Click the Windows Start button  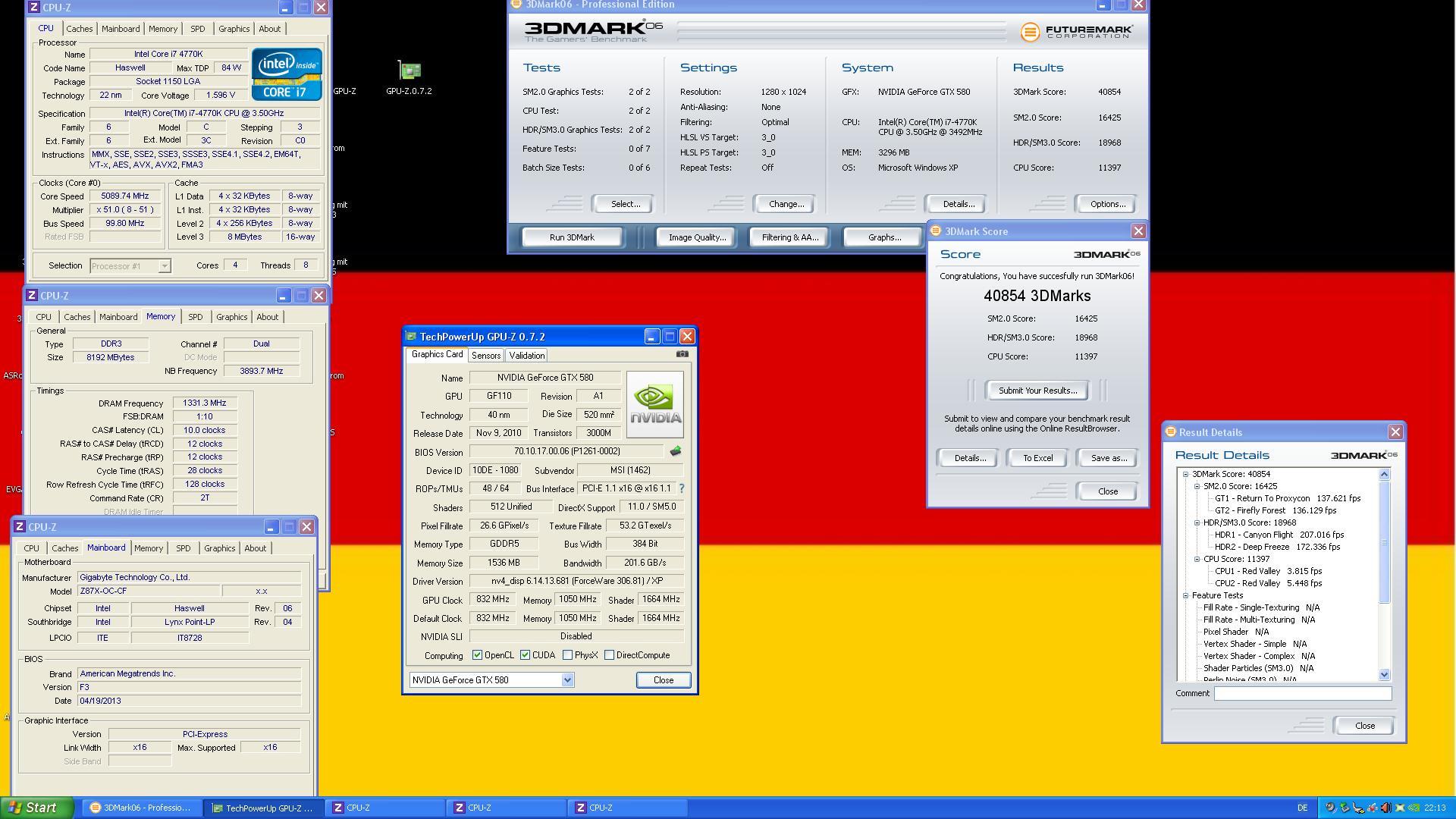point(36,808)
